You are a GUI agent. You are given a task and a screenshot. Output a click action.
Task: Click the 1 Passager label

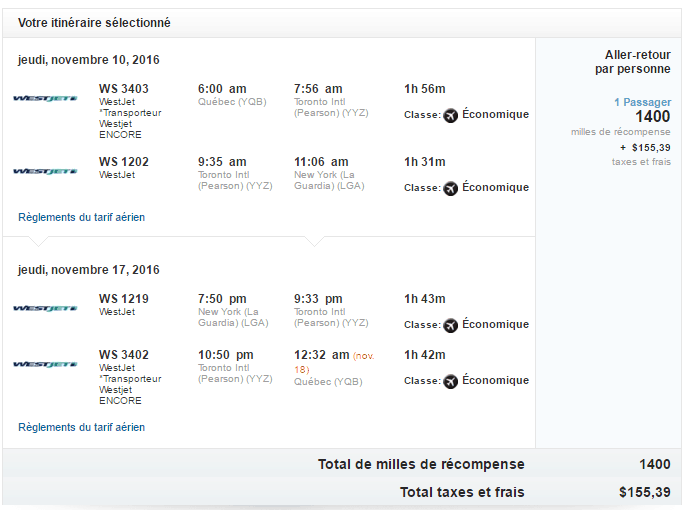point(642,102)
